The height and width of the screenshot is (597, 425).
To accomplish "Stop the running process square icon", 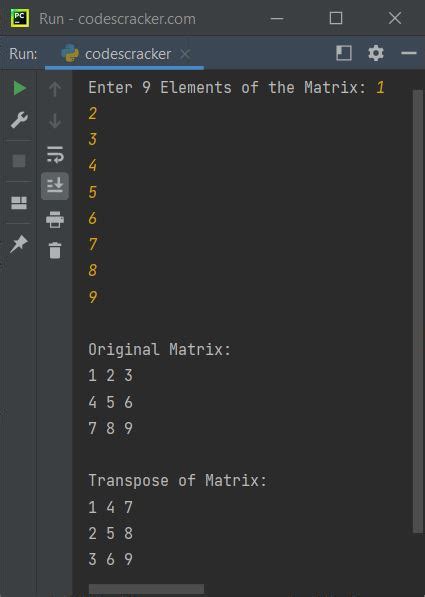I will click(19, 161).
